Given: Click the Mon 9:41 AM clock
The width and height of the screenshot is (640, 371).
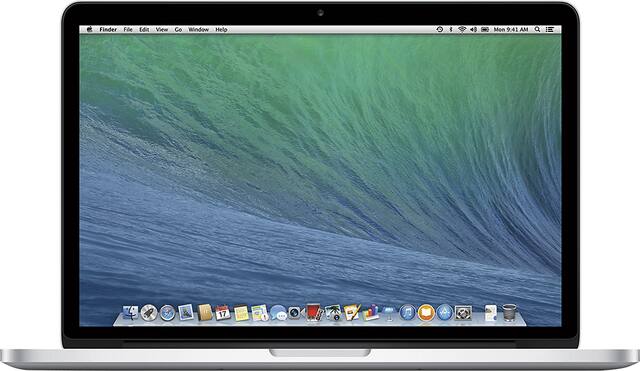Looking at the screenshot, I should pos(511,29).
